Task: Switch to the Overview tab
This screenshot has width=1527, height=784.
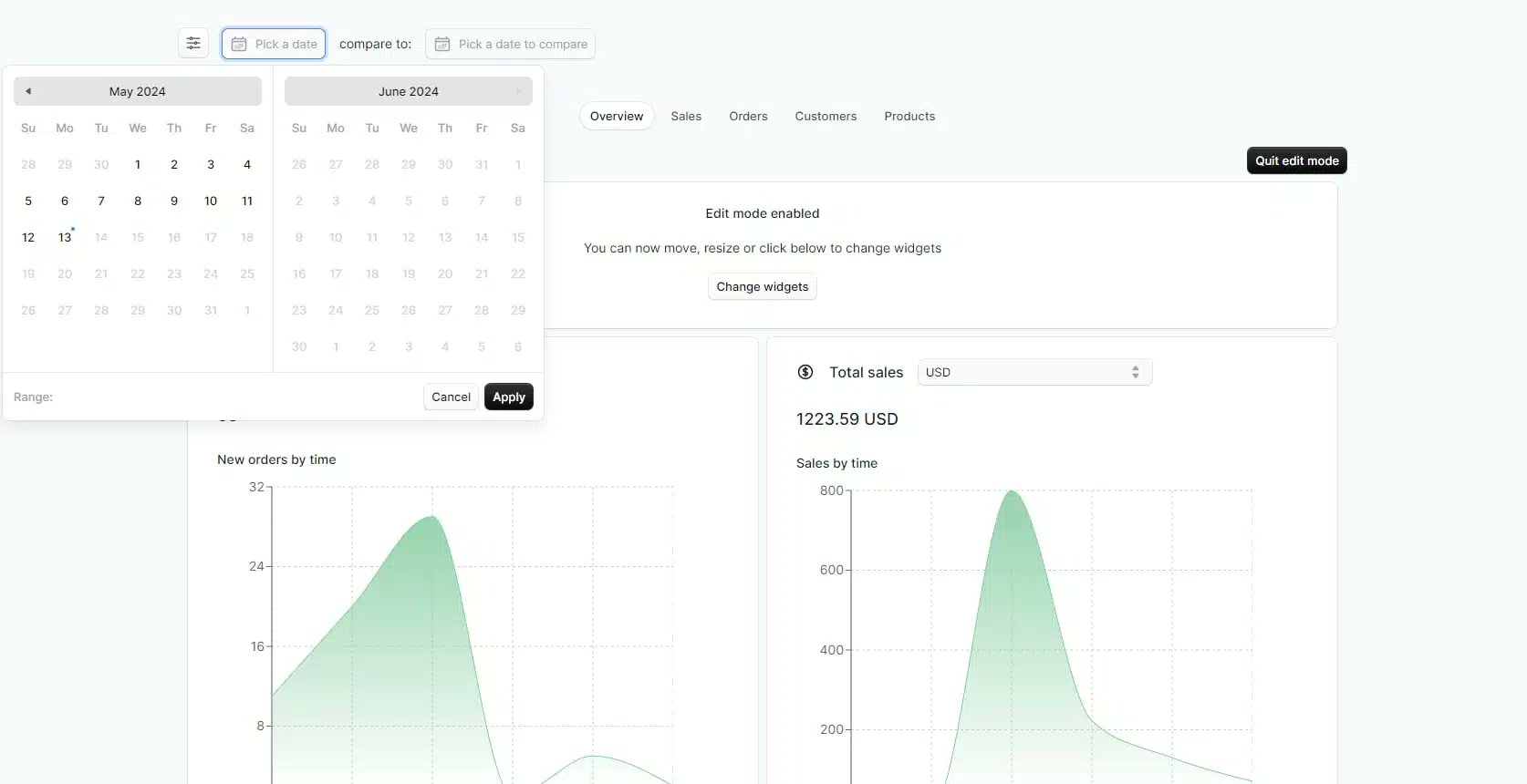Action: click(x=617, y=116)
